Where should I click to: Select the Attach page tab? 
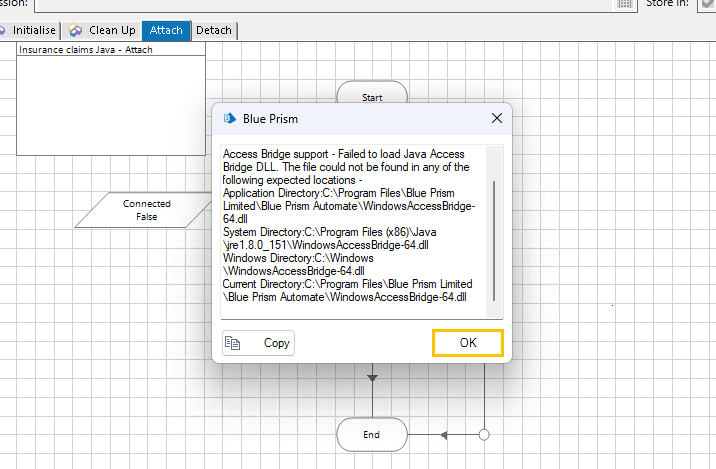tap(166, 30)
